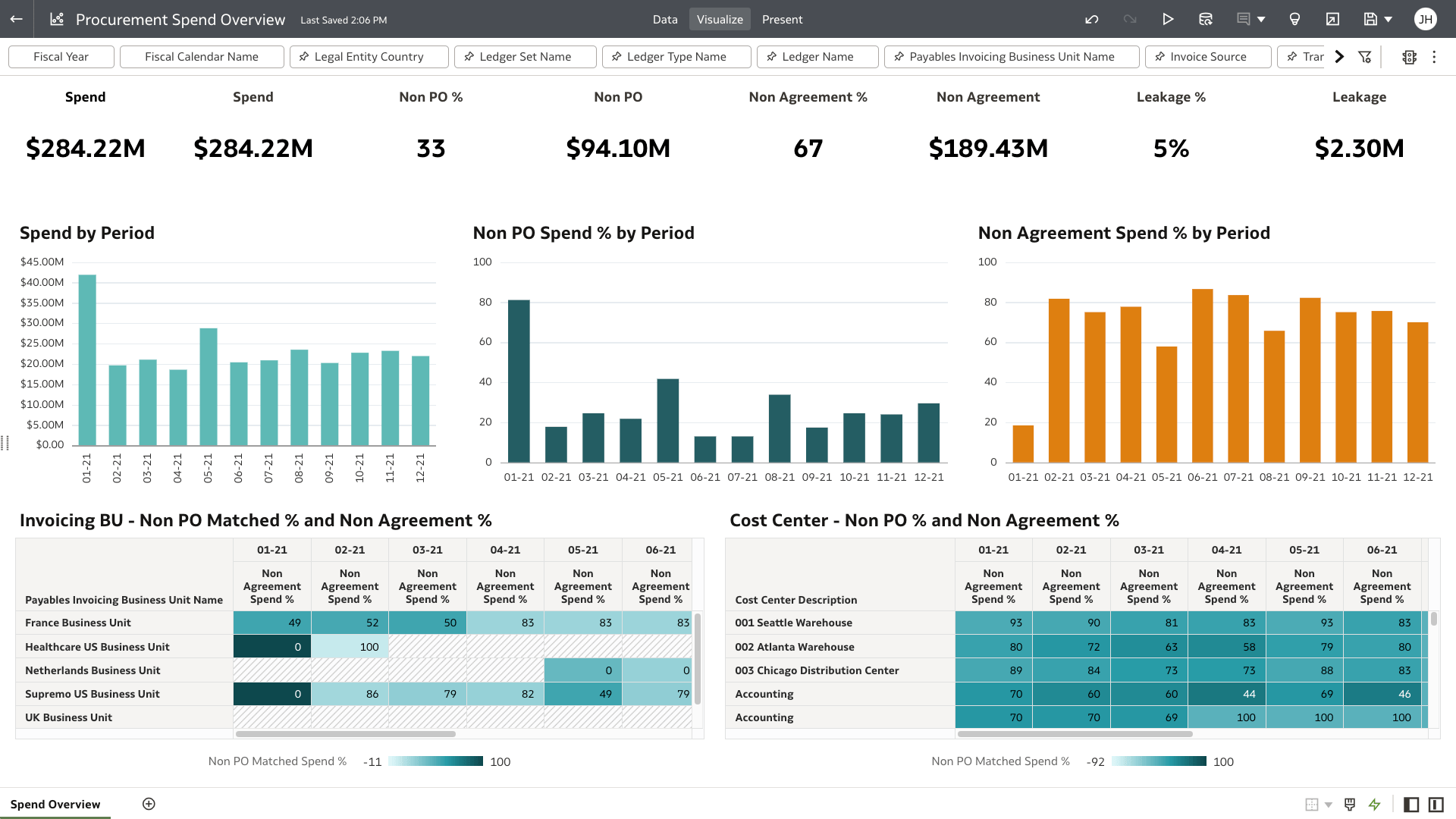Viewport: 1456px width, 819px height.
Task: Refresh the data source using the database icon
Action: [1206, 19]
